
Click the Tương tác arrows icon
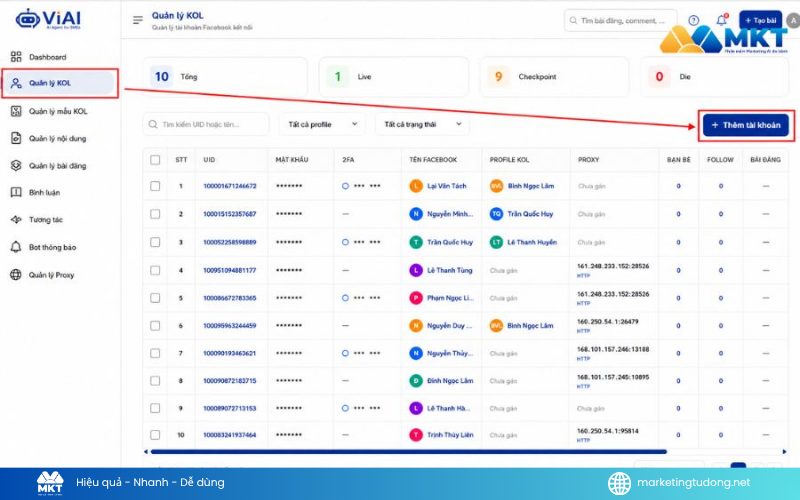16,220
